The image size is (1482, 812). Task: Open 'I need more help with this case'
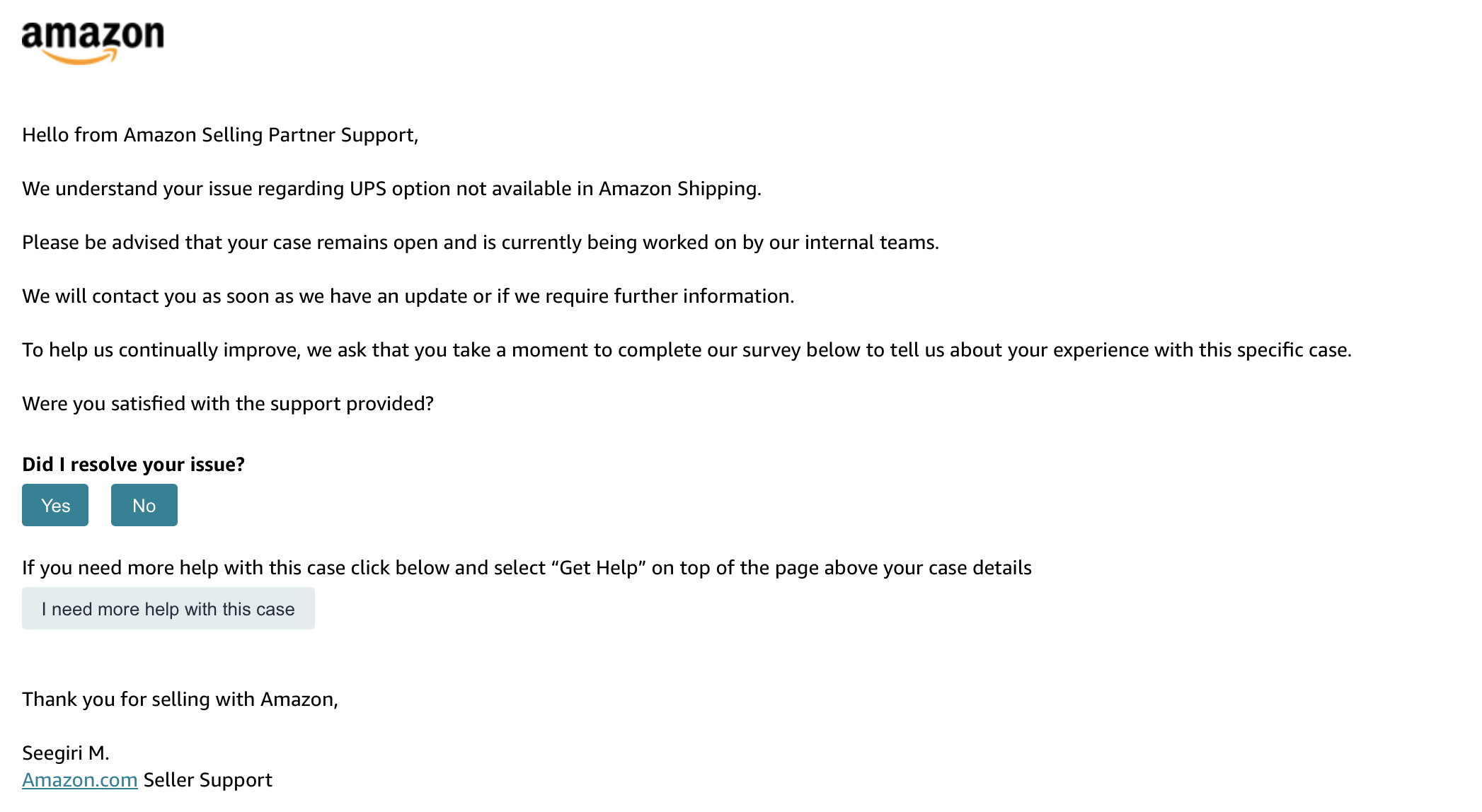168,608
